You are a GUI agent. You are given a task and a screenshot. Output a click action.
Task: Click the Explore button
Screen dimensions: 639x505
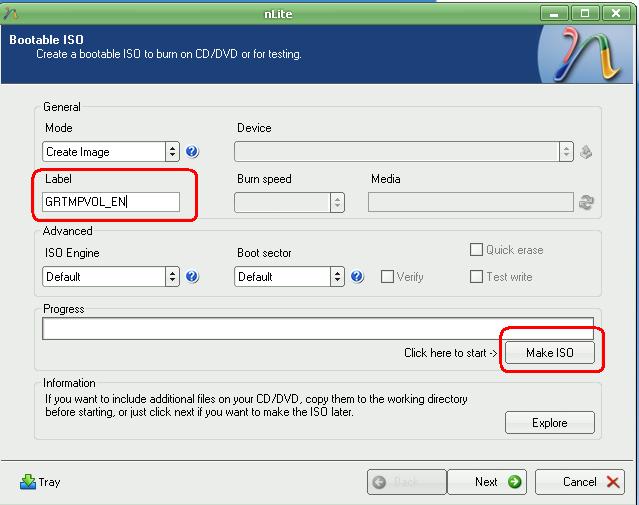pyautogui.click(x=550, y=423)
